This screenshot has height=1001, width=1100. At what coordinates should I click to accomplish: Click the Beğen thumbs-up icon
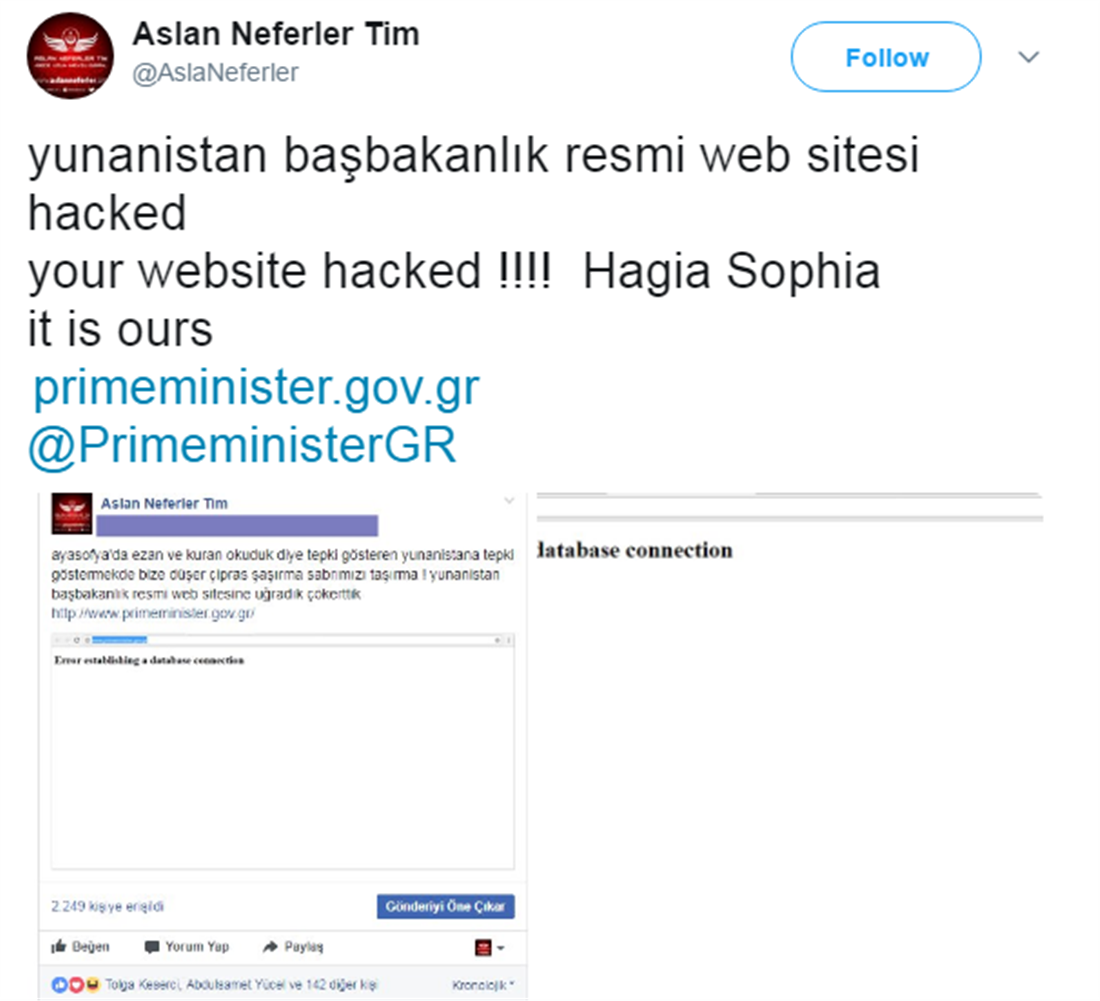pos(58,946)
